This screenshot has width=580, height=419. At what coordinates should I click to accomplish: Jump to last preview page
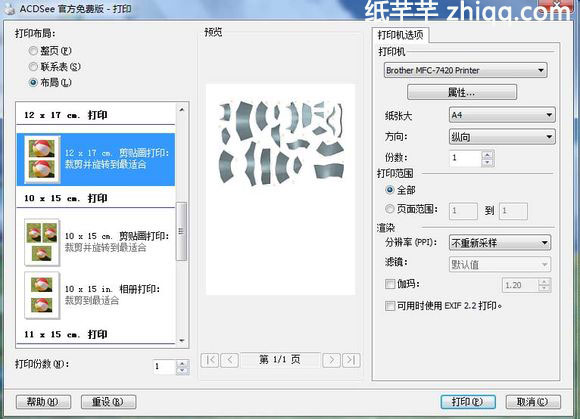coord(351,360)
